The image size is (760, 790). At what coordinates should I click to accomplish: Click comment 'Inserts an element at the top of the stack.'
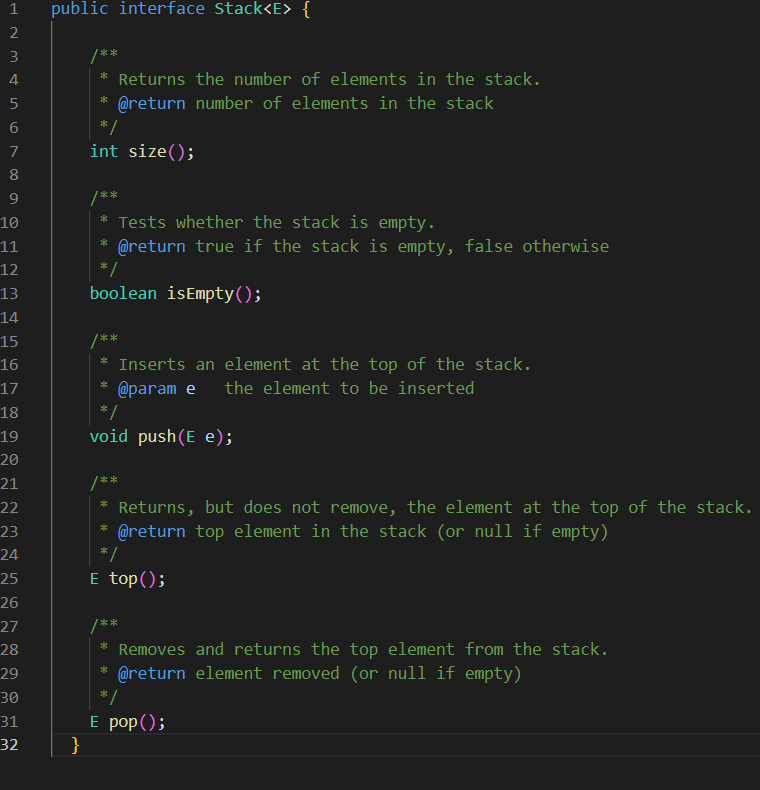tap(325, 364)
